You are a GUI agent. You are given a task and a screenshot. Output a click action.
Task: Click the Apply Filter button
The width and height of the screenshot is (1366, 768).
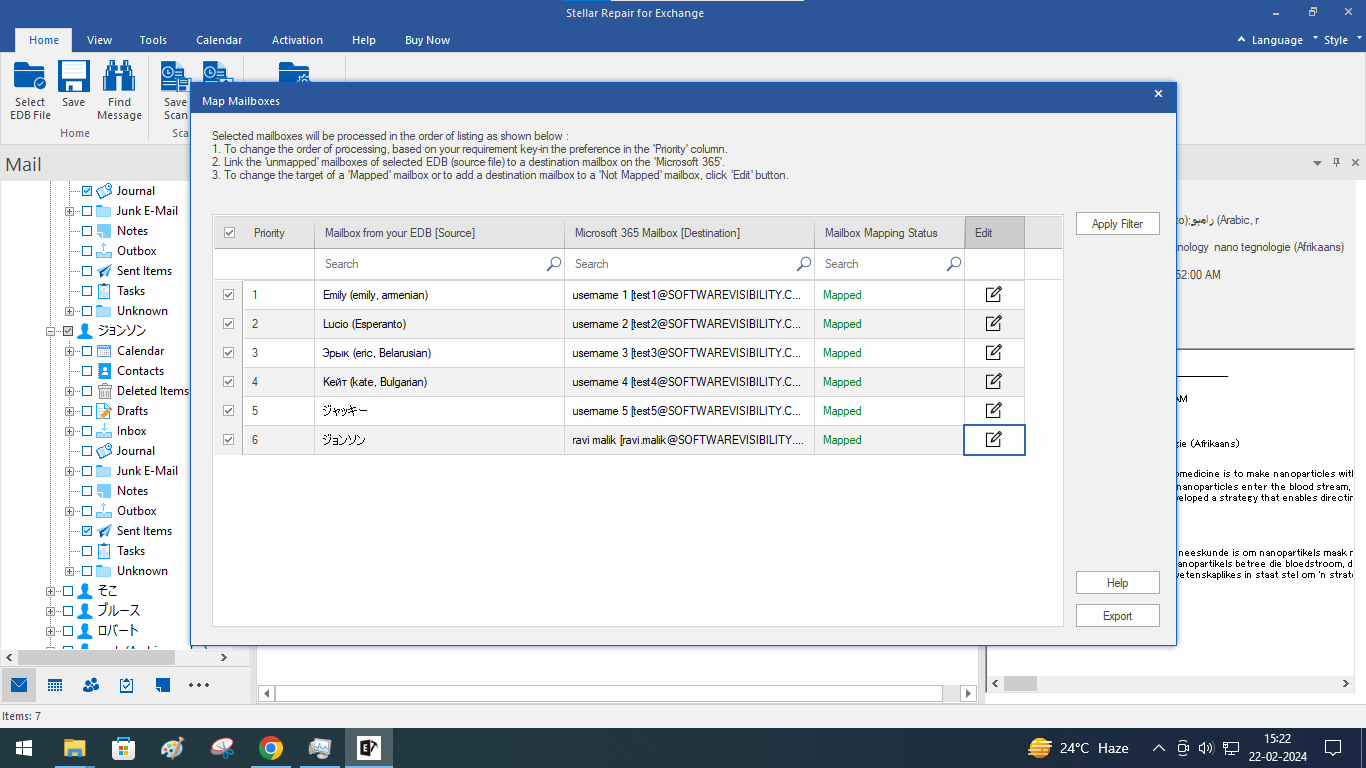(x=1117, y=224)
